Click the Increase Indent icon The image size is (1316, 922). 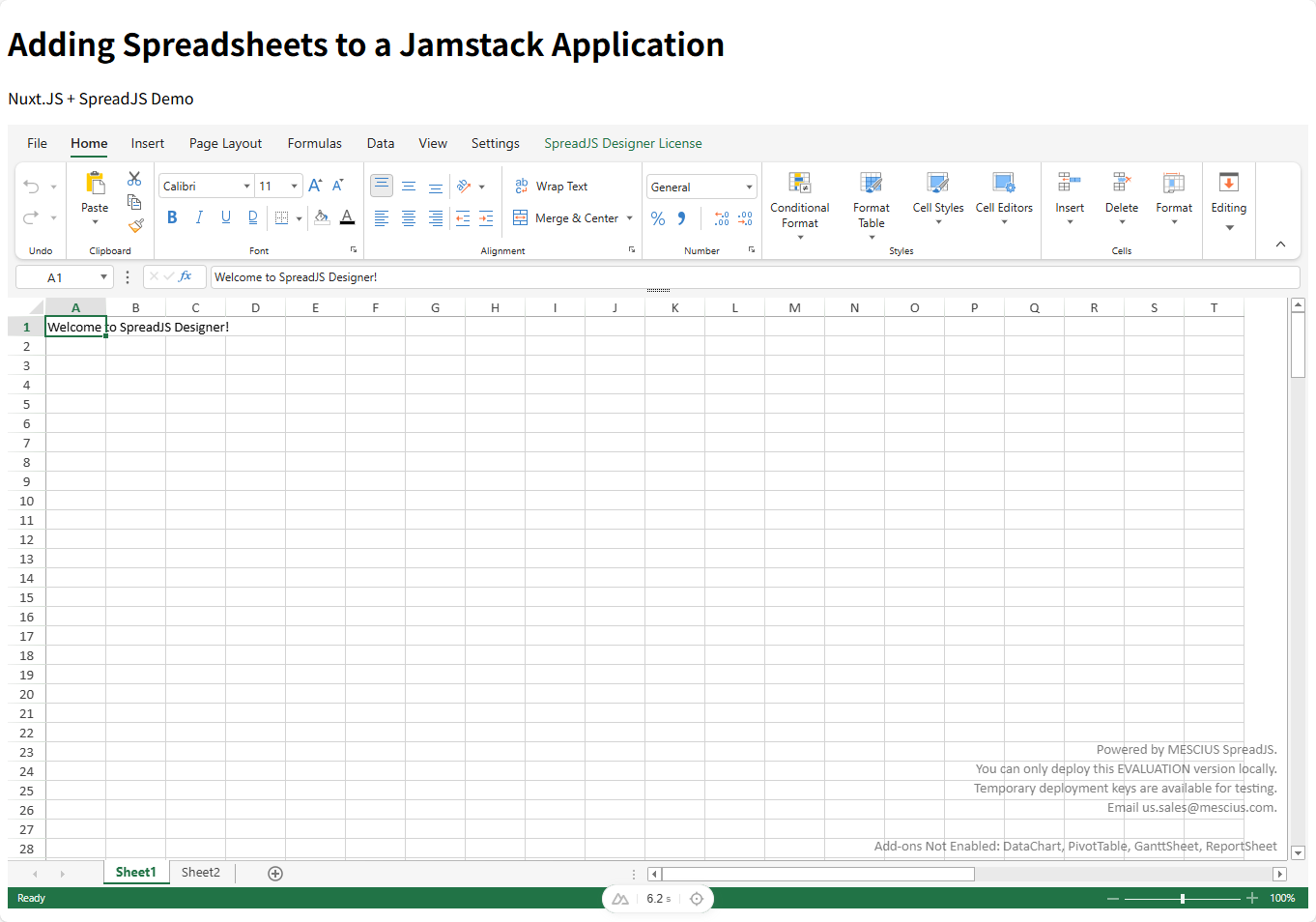pos(486,218)
